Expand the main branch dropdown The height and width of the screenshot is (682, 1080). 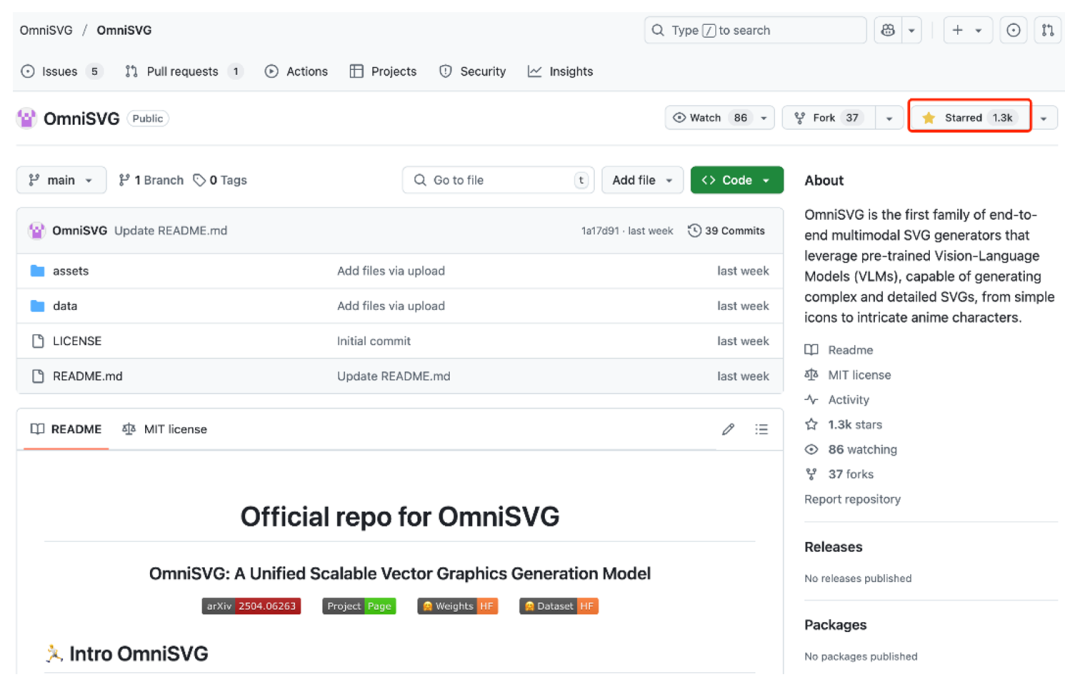point(61,180)
